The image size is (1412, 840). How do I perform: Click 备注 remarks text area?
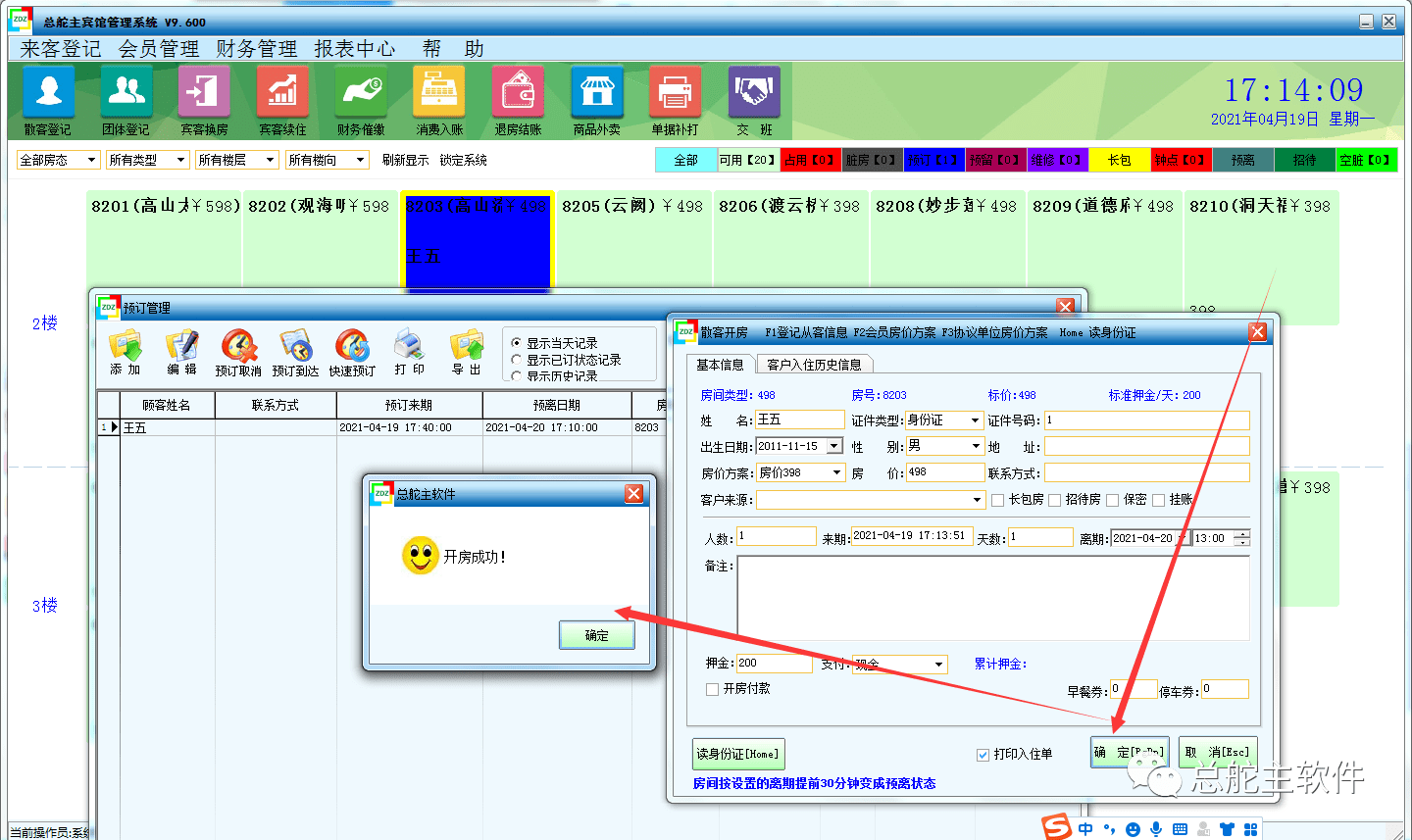pyautogui.click(x=993, y=598)
